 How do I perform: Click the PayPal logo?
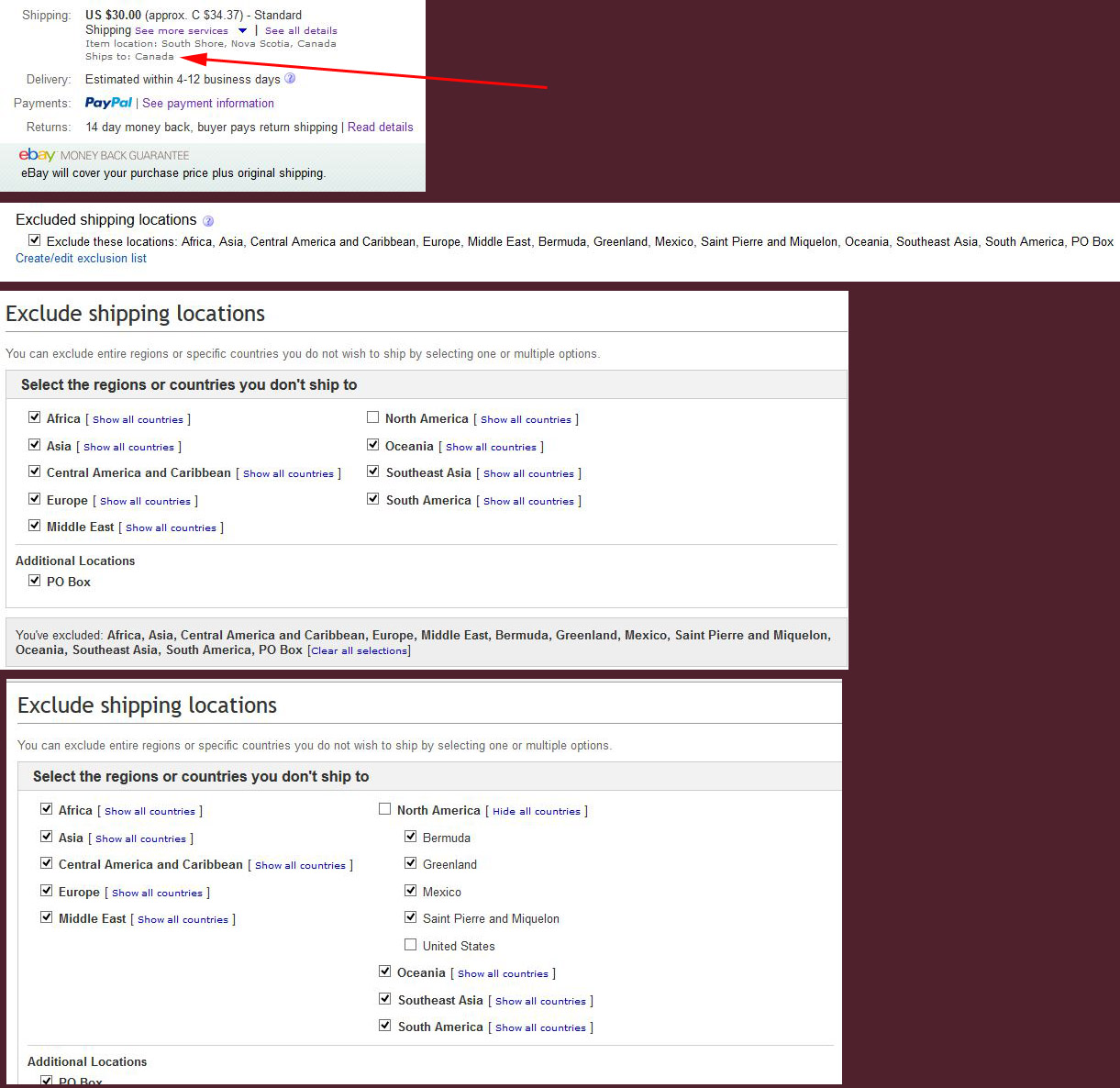pos(108,103)
